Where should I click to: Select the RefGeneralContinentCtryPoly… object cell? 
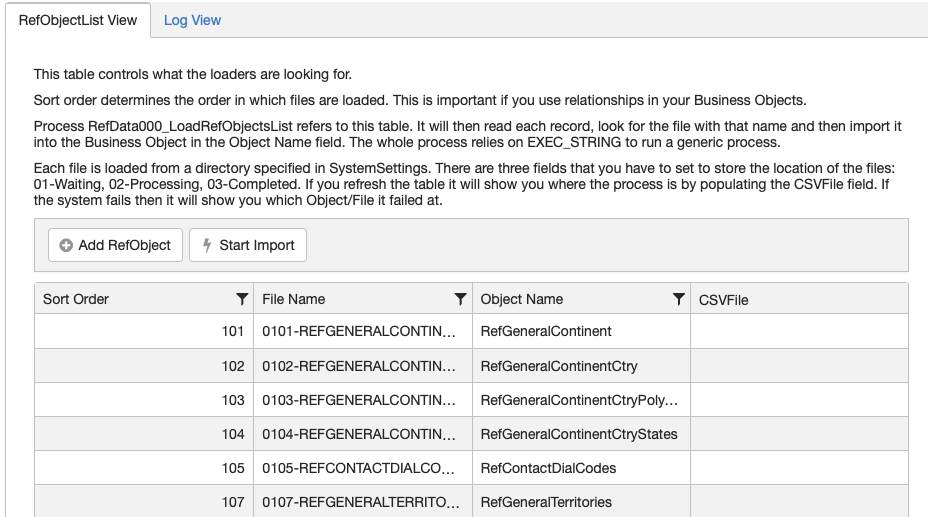(x=581, y=400)
